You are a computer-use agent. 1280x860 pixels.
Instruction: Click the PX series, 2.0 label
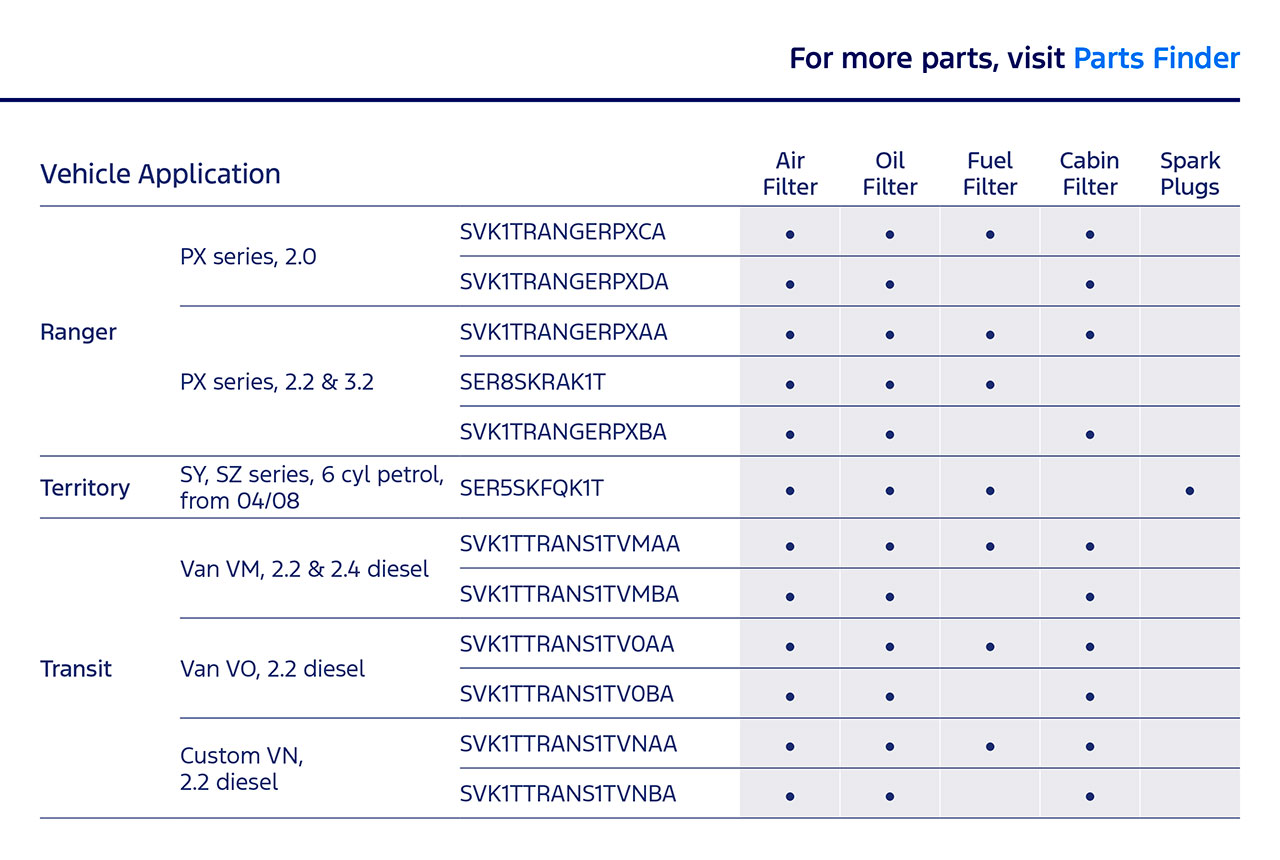click(248, 257)
